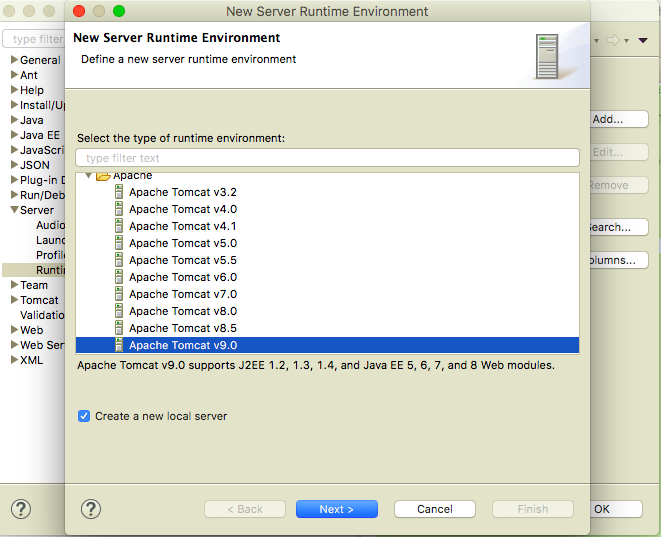The image size is (661, 537).
Task: Click the Apache Tomcat v5.0 server icon
Action: click(x=119, y=243)
